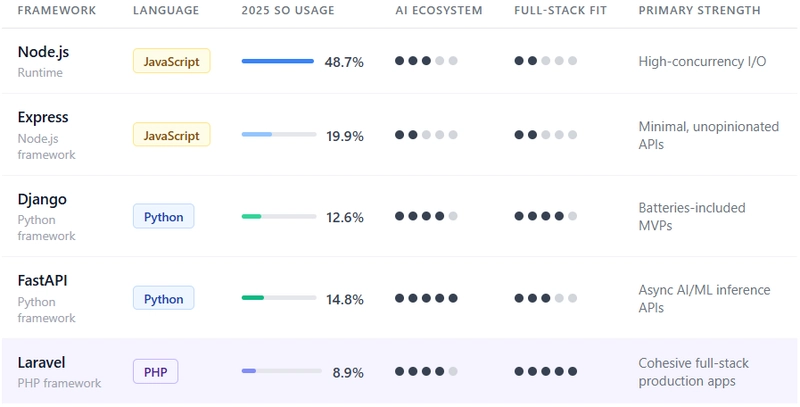Click the PHP language badge
Image resolution: width=800 pixels, height=407 pixels.
(155, 372)
